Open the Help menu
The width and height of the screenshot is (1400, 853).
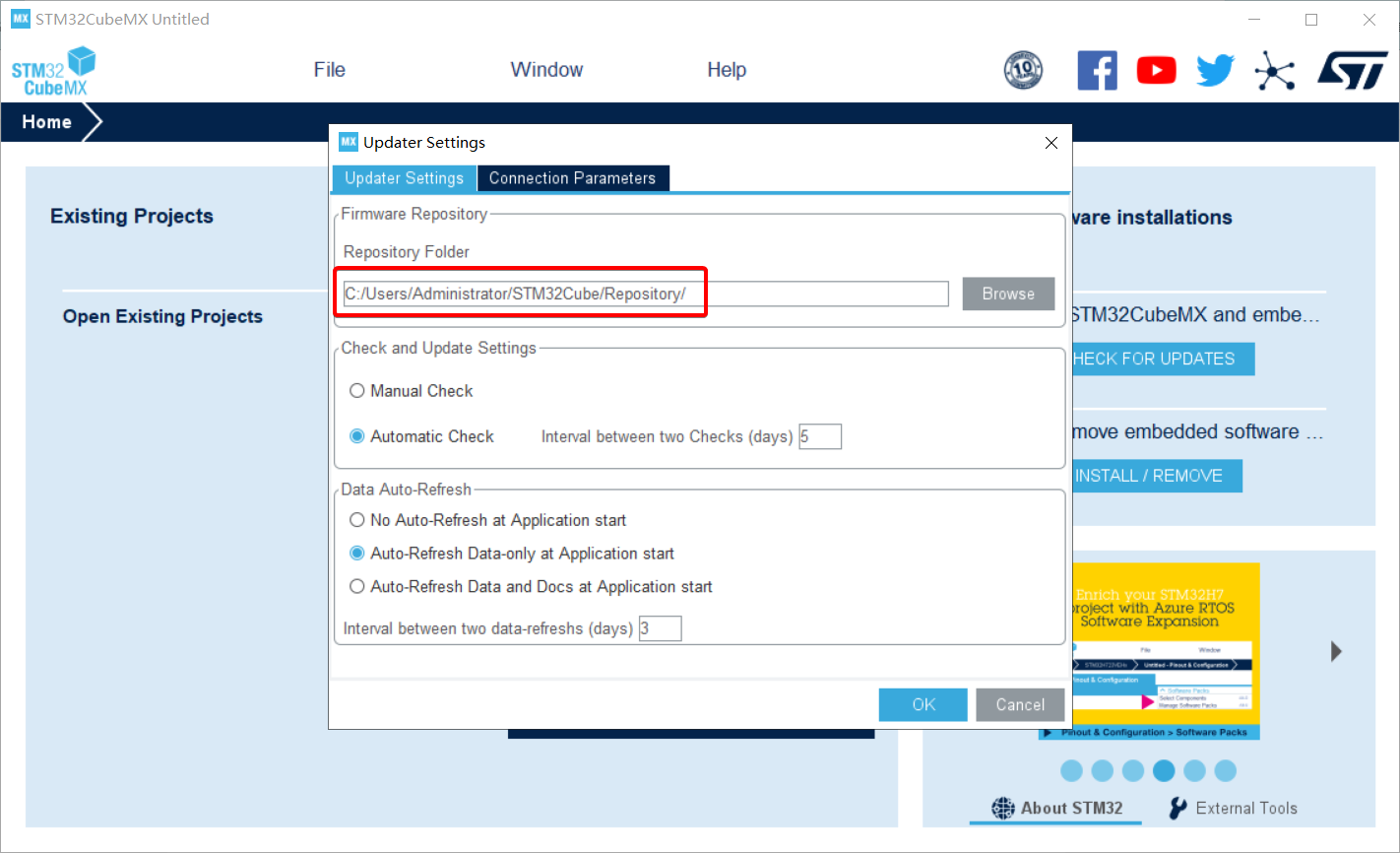coord(726,70)
